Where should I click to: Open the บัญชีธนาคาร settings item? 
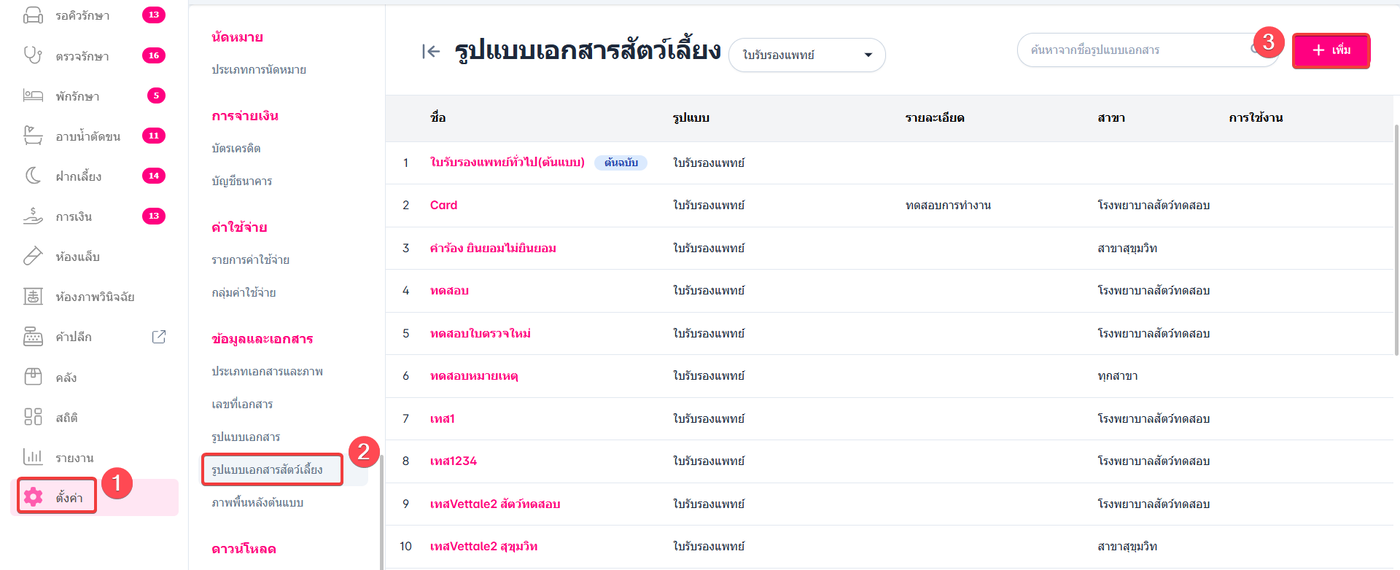pos(242,181)
